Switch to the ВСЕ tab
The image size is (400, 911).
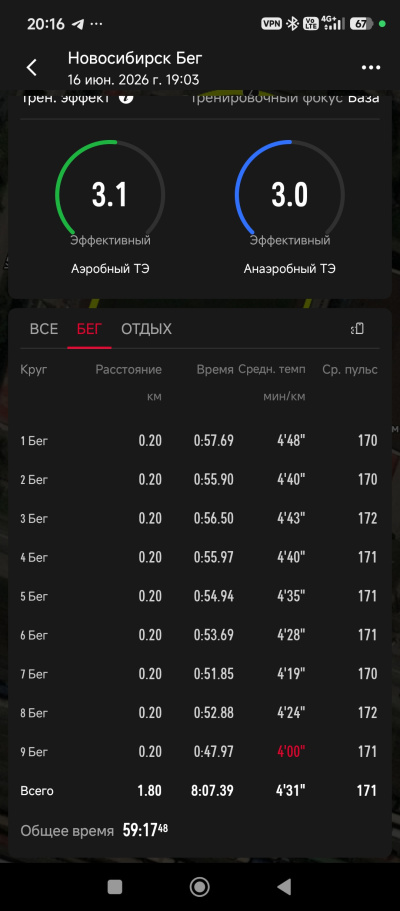pos(44,329)
